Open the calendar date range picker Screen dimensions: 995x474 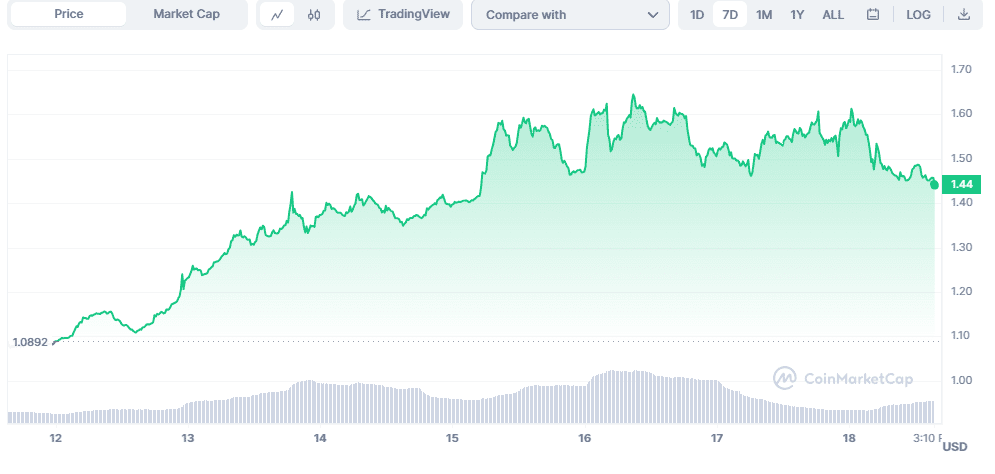click(873, 15)
